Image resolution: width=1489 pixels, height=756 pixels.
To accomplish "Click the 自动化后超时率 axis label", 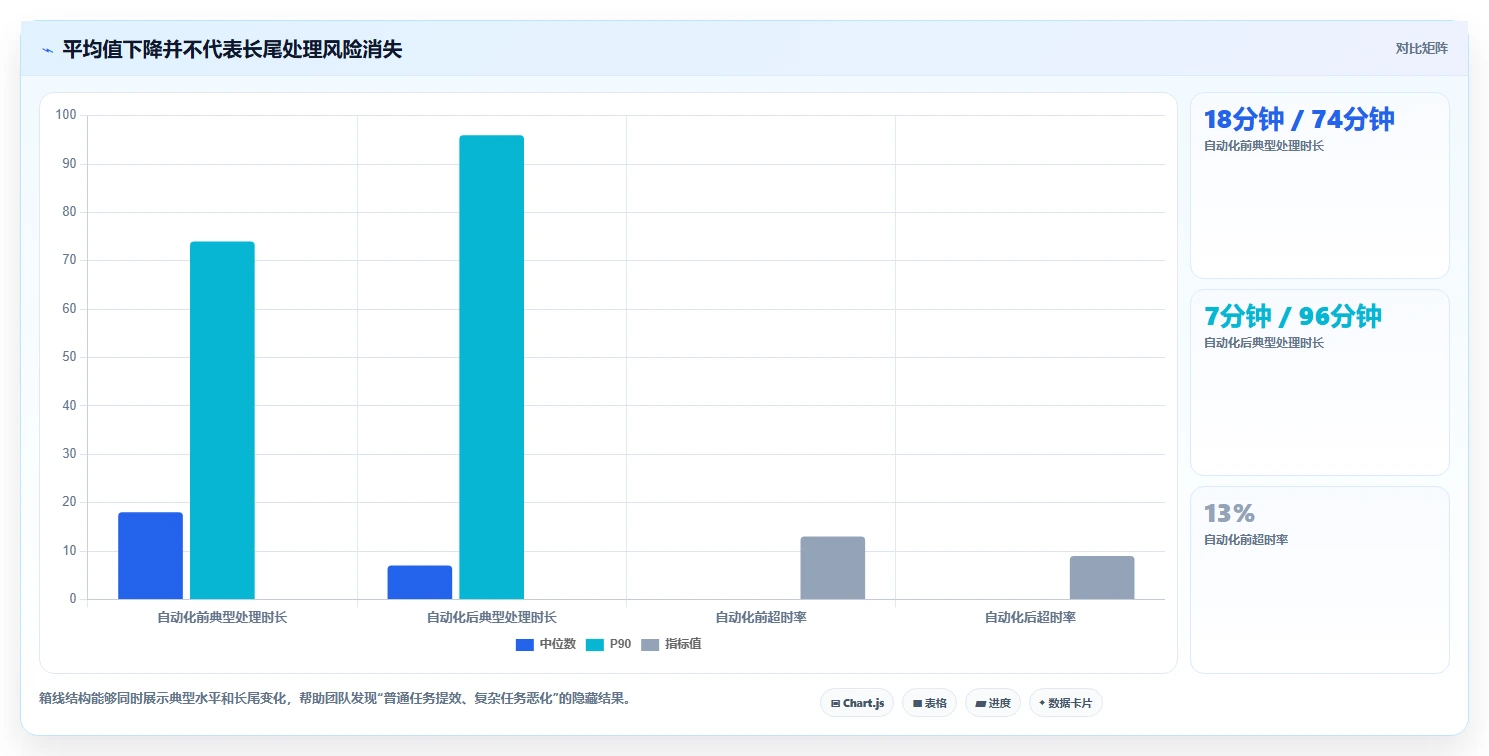I will pyautogui.click(x=1030, y=618).
